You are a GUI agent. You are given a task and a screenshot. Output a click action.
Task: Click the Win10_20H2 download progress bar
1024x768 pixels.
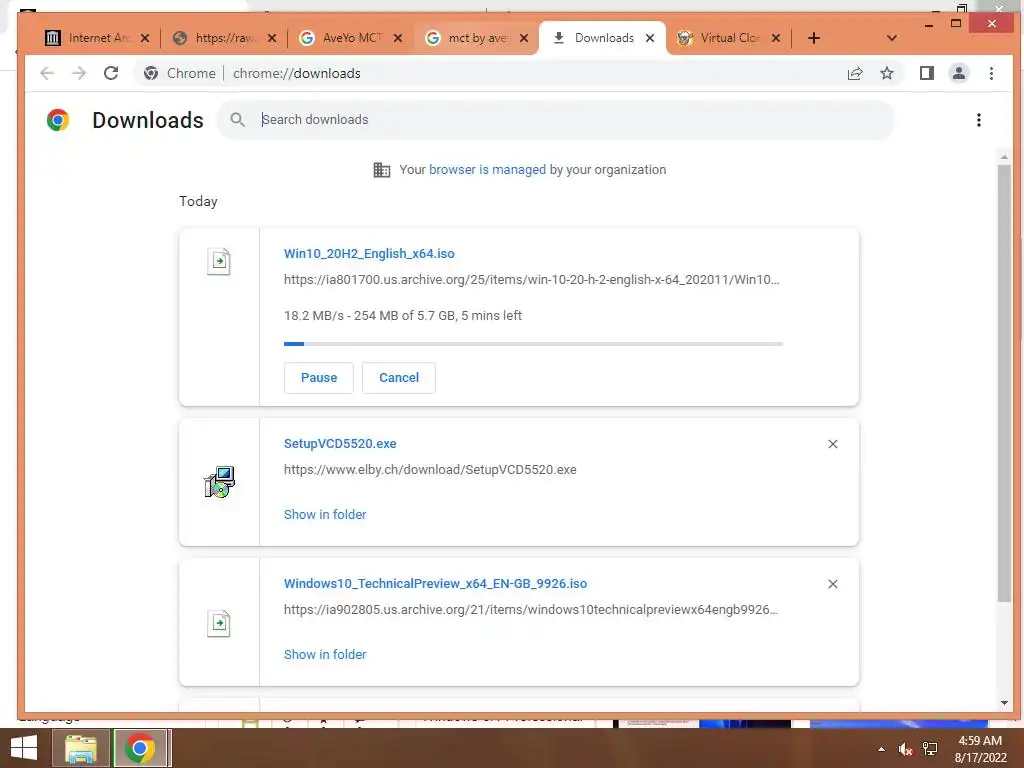click(533, 344)
